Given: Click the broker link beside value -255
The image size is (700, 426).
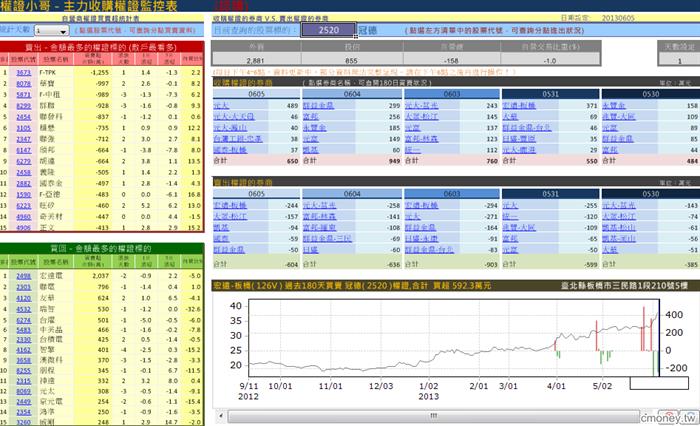Looking at the screenshot, I should click(510, 205).
